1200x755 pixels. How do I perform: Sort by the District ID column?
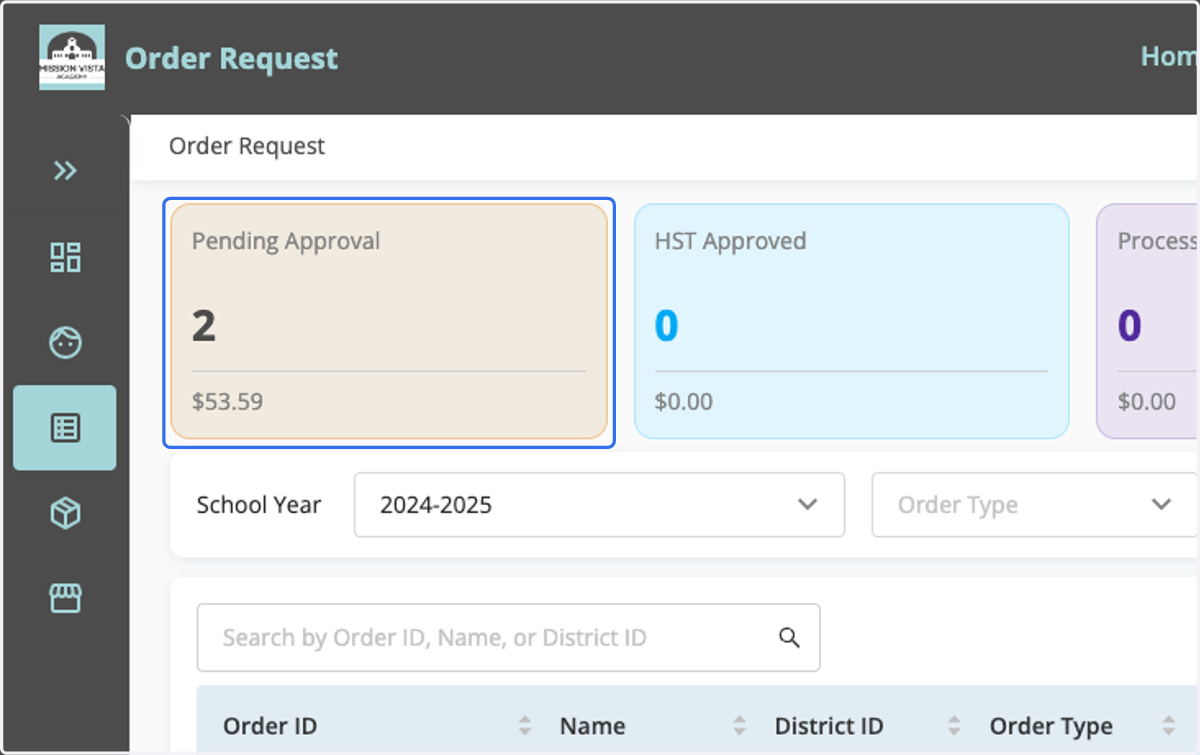954,727
